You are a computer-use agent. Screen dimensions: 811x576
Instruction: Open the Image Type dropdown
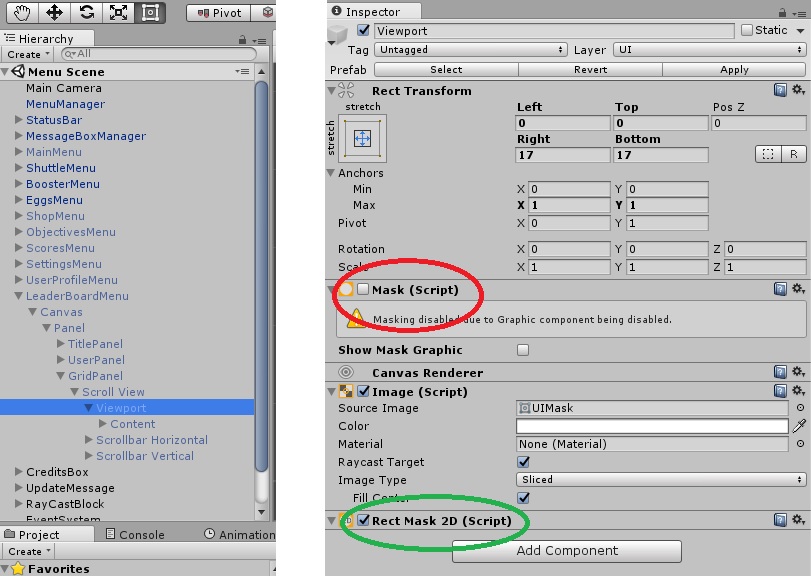(x=661, y=479)
